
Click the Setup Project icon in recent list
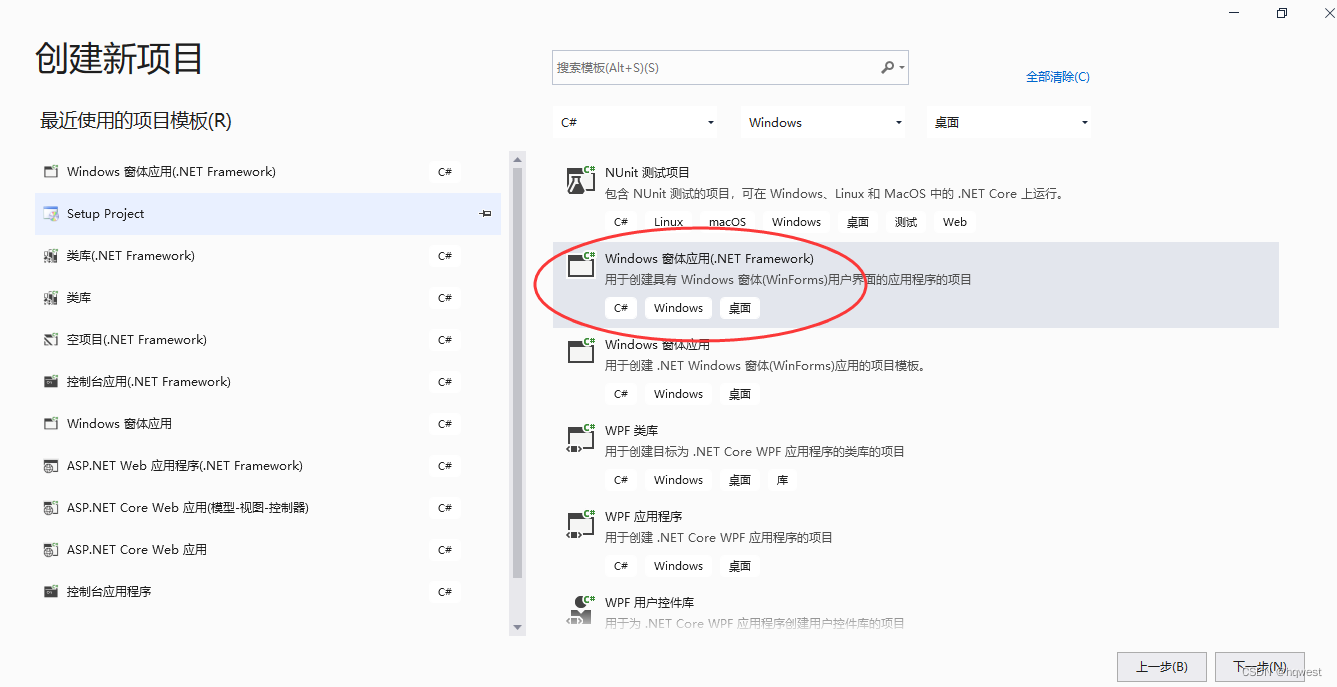click(51, 214)
